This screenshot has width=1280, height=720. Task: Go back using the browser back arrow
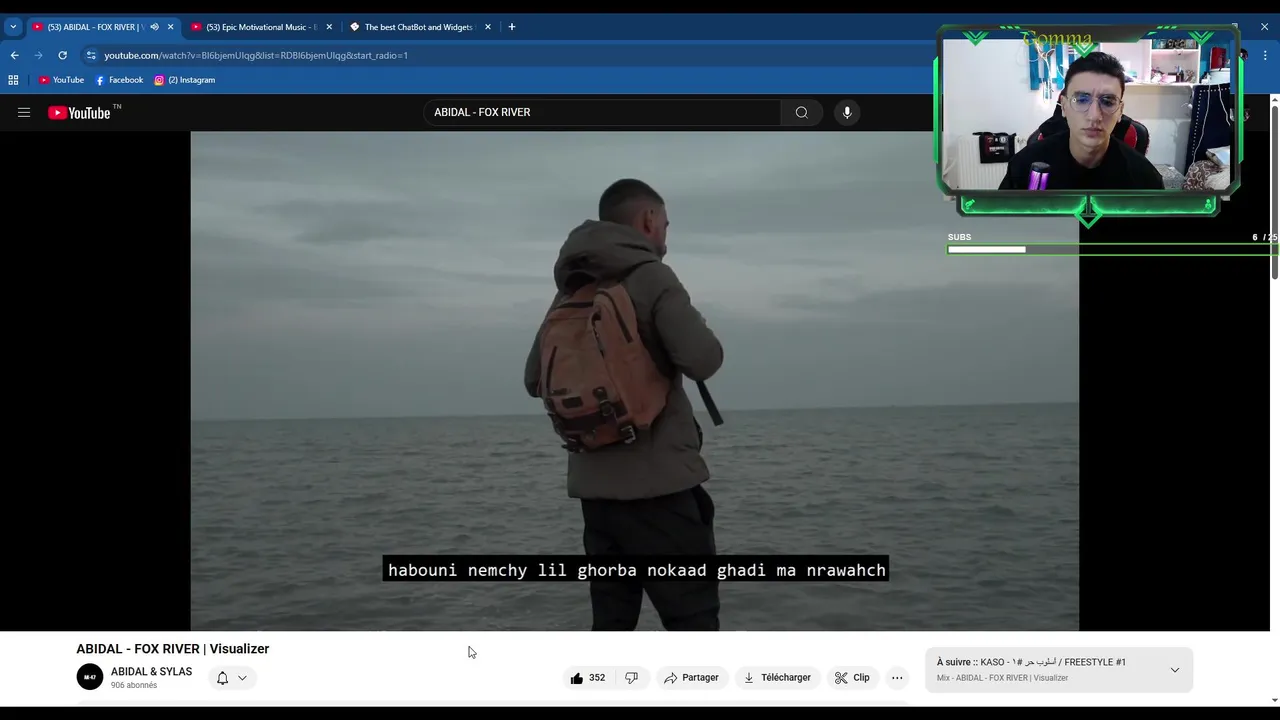click(x=14, y=55)
